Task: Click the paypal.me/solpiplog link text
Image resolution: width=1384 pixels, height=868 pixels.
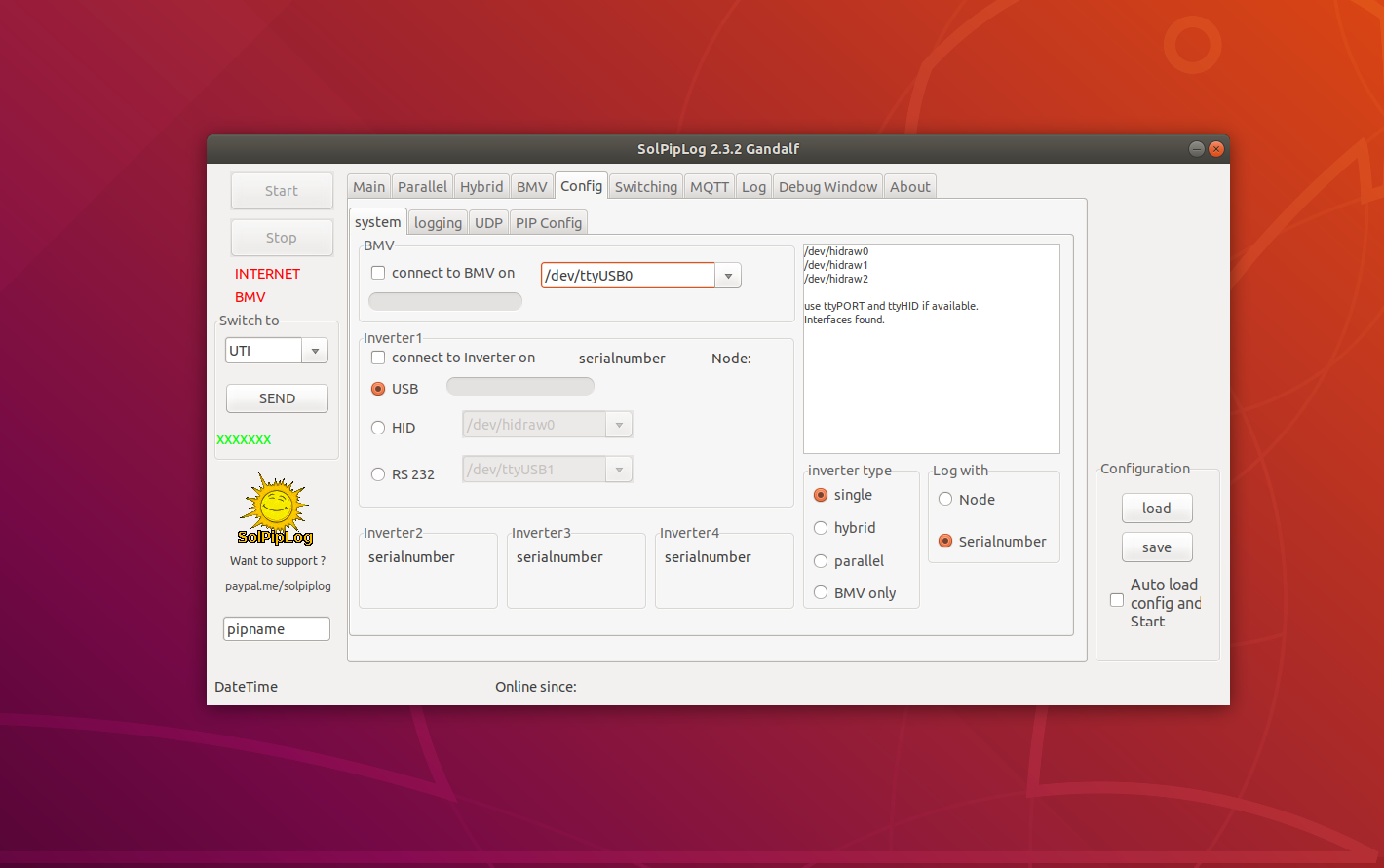Action: tap(279, 586)
